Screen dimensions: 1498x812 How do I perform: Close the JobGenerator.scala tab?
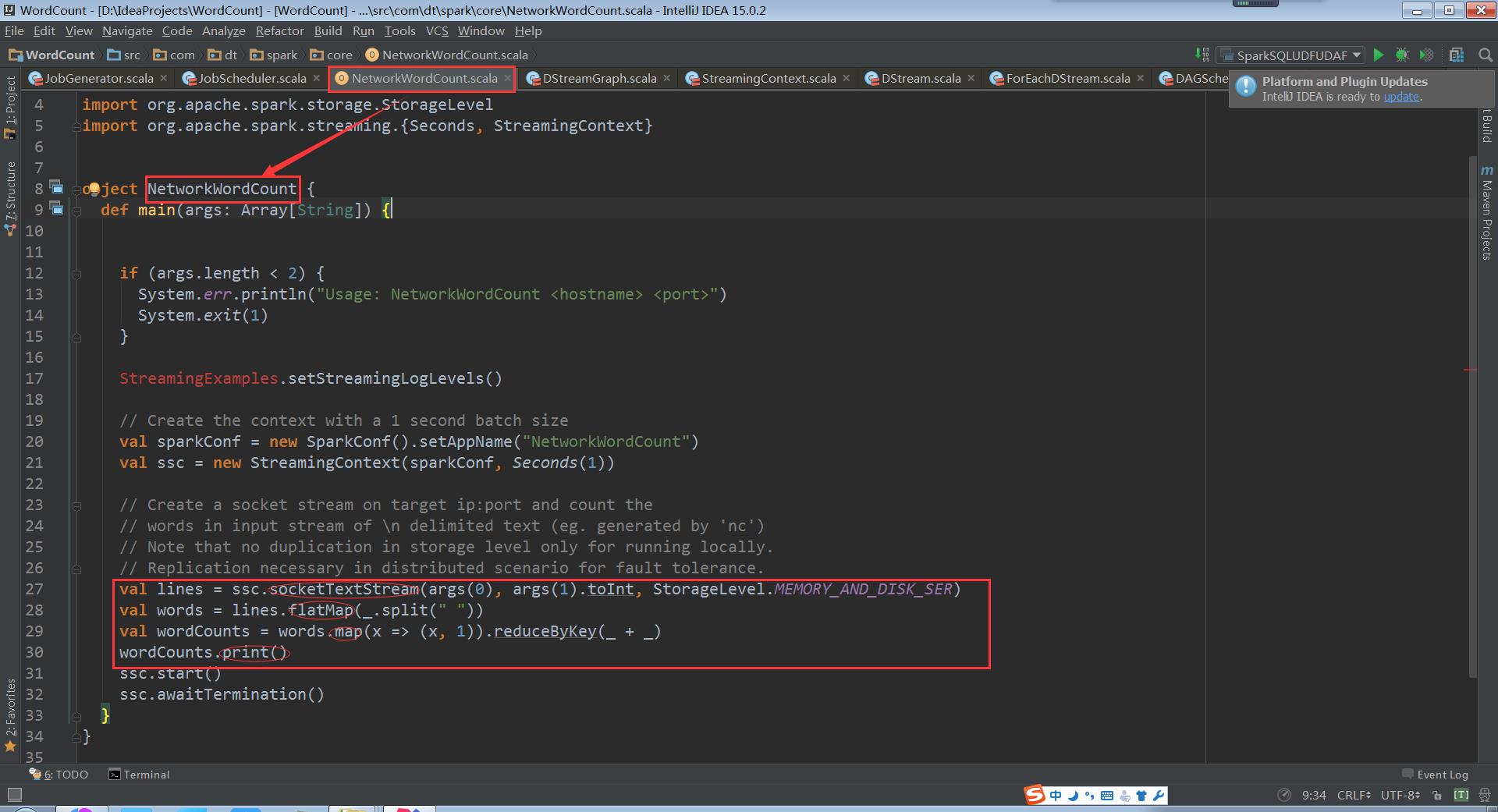(x=163, y=78)
